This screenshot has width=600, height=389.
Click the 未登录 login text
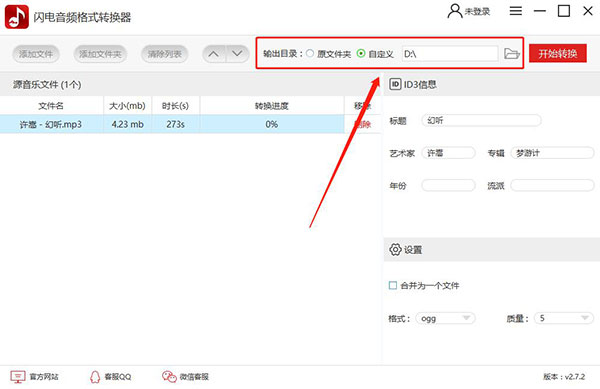click(x=477, y=12)
